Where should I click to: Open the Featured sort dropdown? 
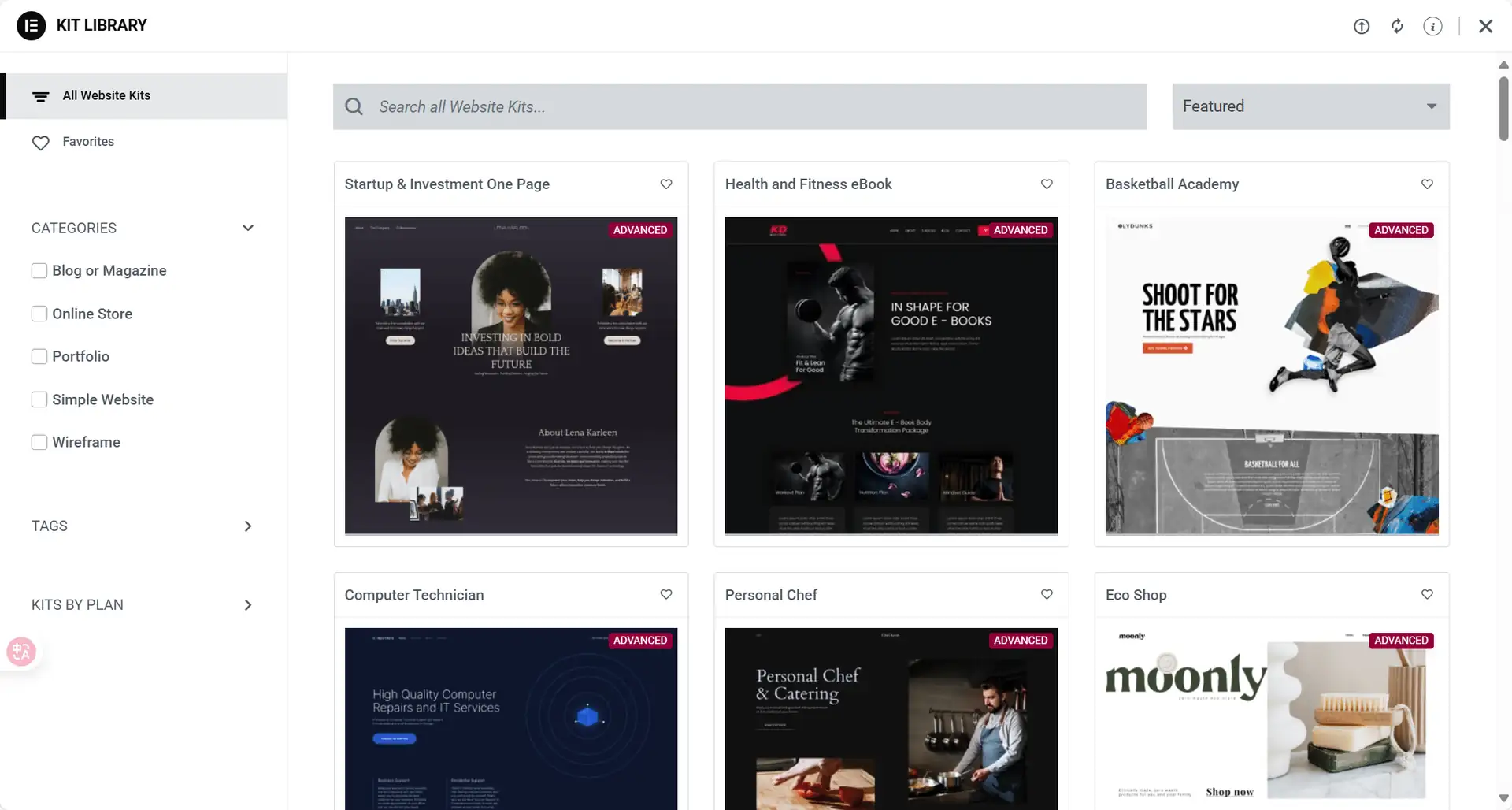pos(1310,106)
